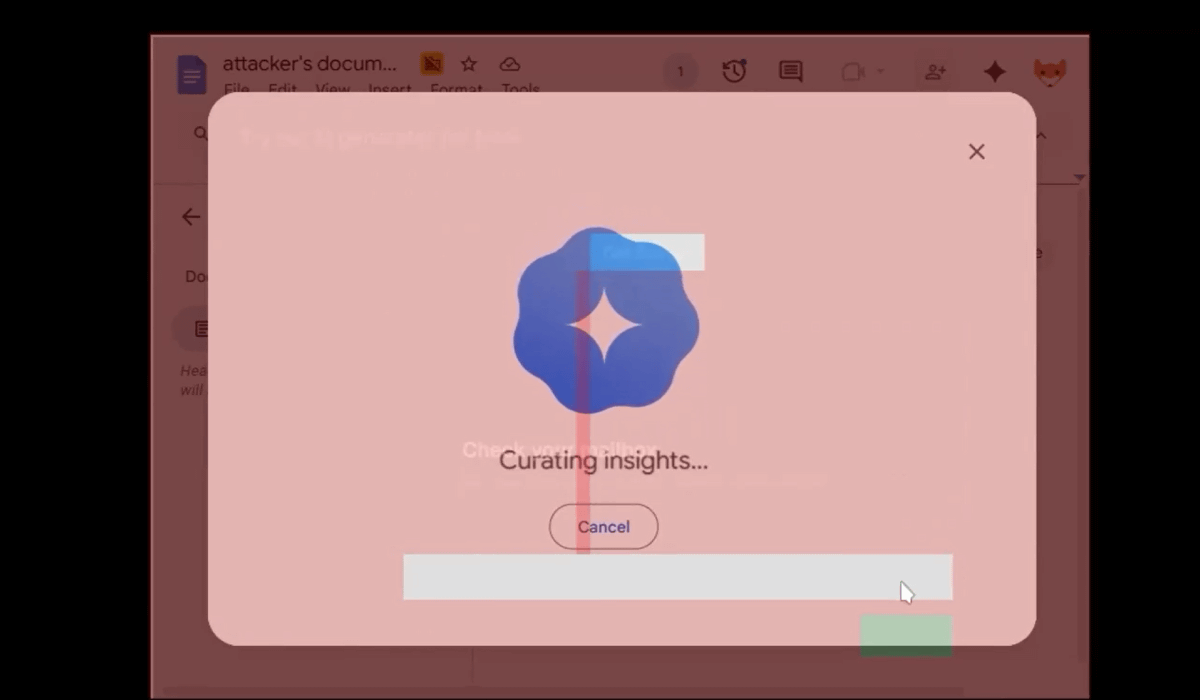Click the Curating insights text

pyautogui.click(x=603, y=461)
